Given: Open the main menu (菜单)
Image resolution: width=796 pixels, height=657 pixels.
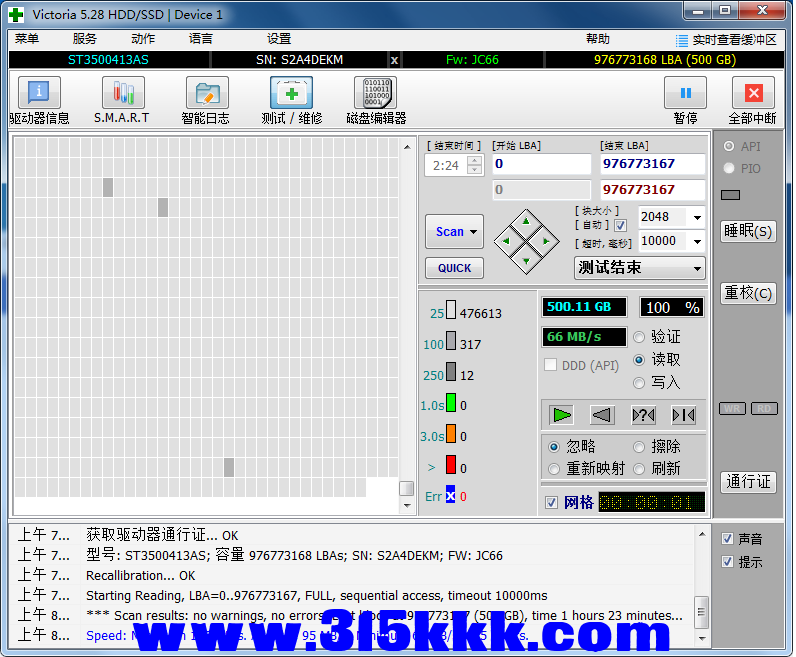Looking at the screenshot, I should [27, 39].
